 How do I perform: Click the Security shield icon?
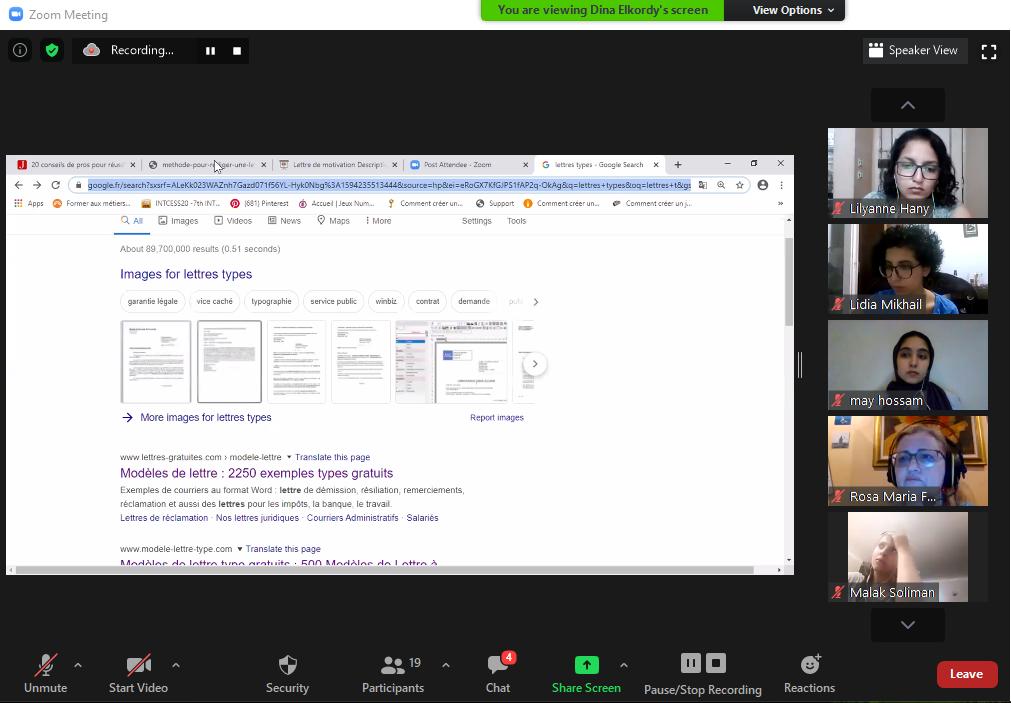(287, 665)
